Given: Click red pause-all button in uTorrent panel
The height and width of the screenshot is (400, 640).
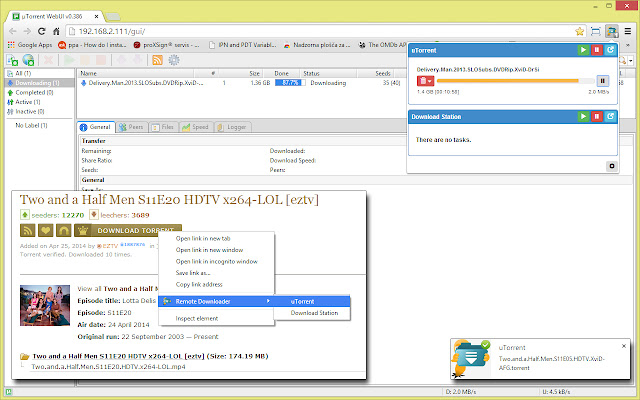Looking at the screenshot, I should (x=597, y=50).
